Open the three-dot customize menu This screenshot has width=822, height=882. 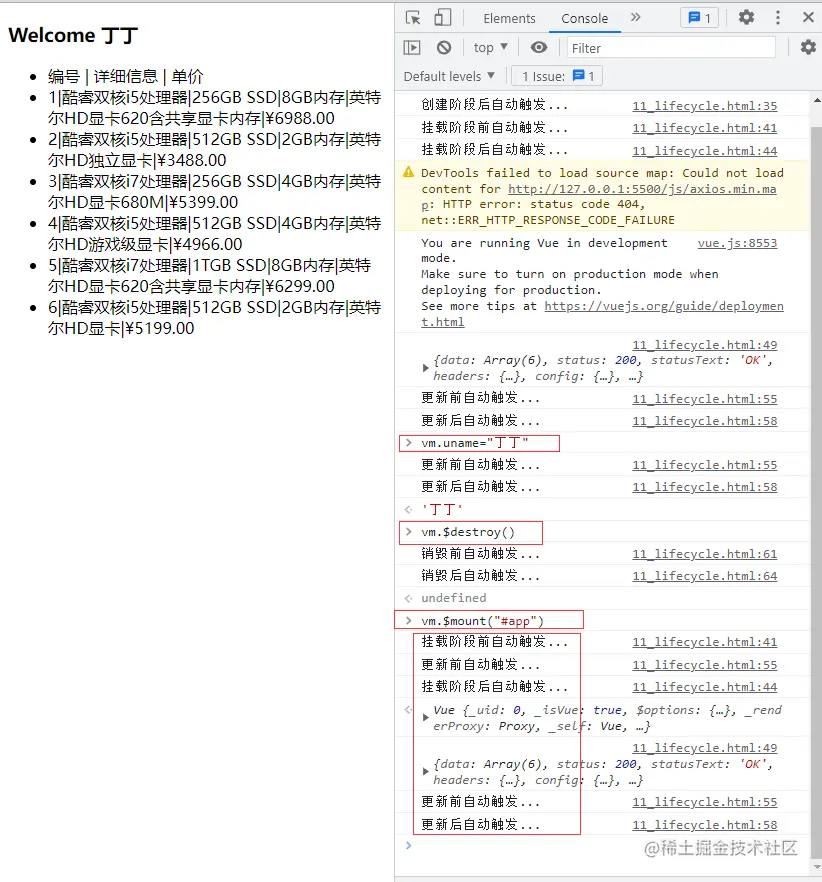click(x=777, y=17)
